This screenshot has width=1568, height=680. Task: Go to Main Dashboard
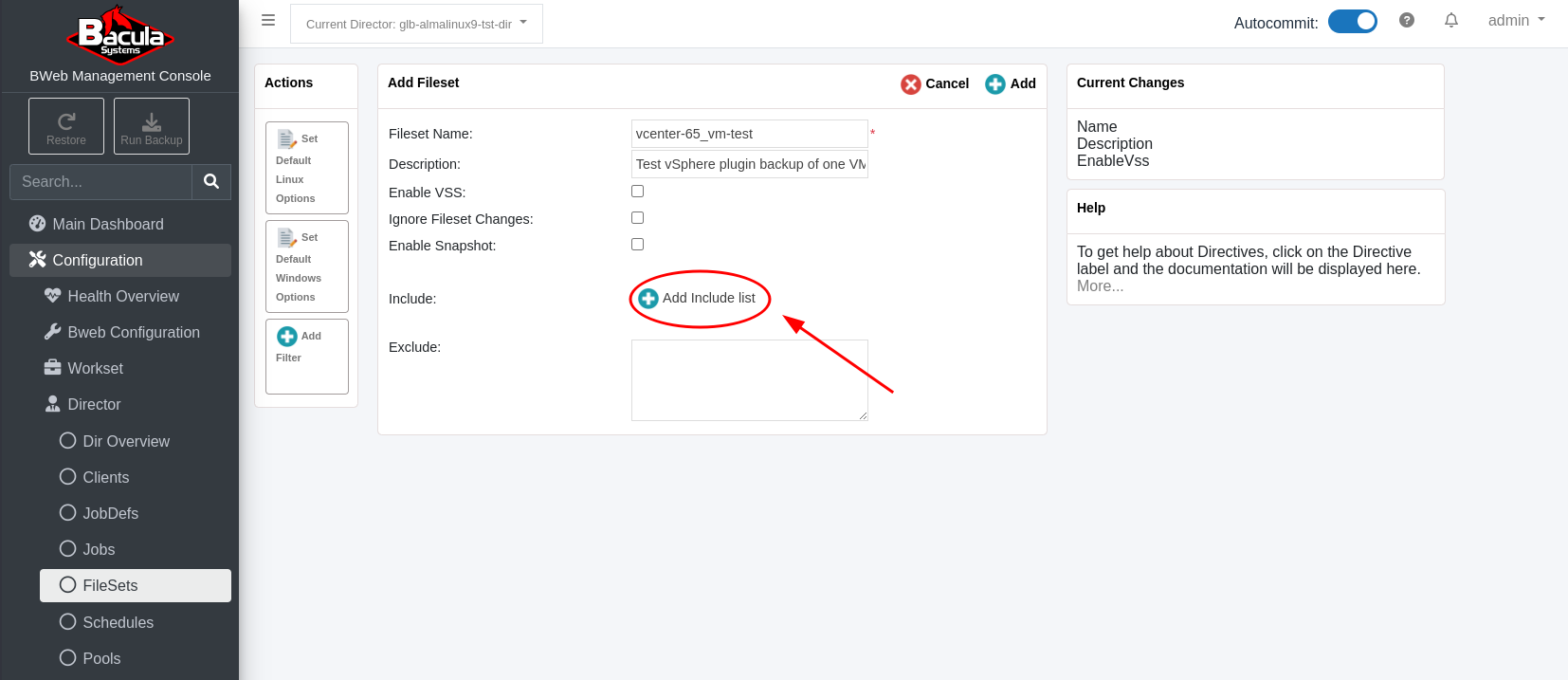[x=107, y=224]
